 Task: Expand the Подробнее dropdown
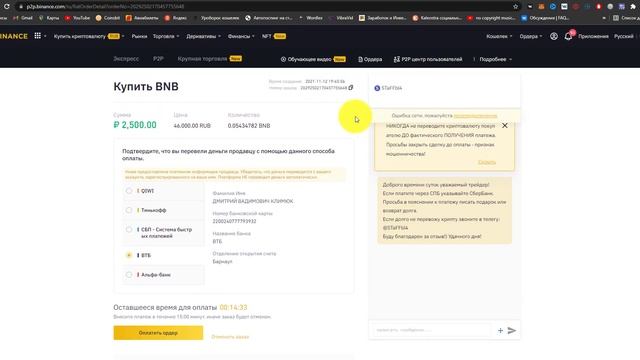click(496, 59)
